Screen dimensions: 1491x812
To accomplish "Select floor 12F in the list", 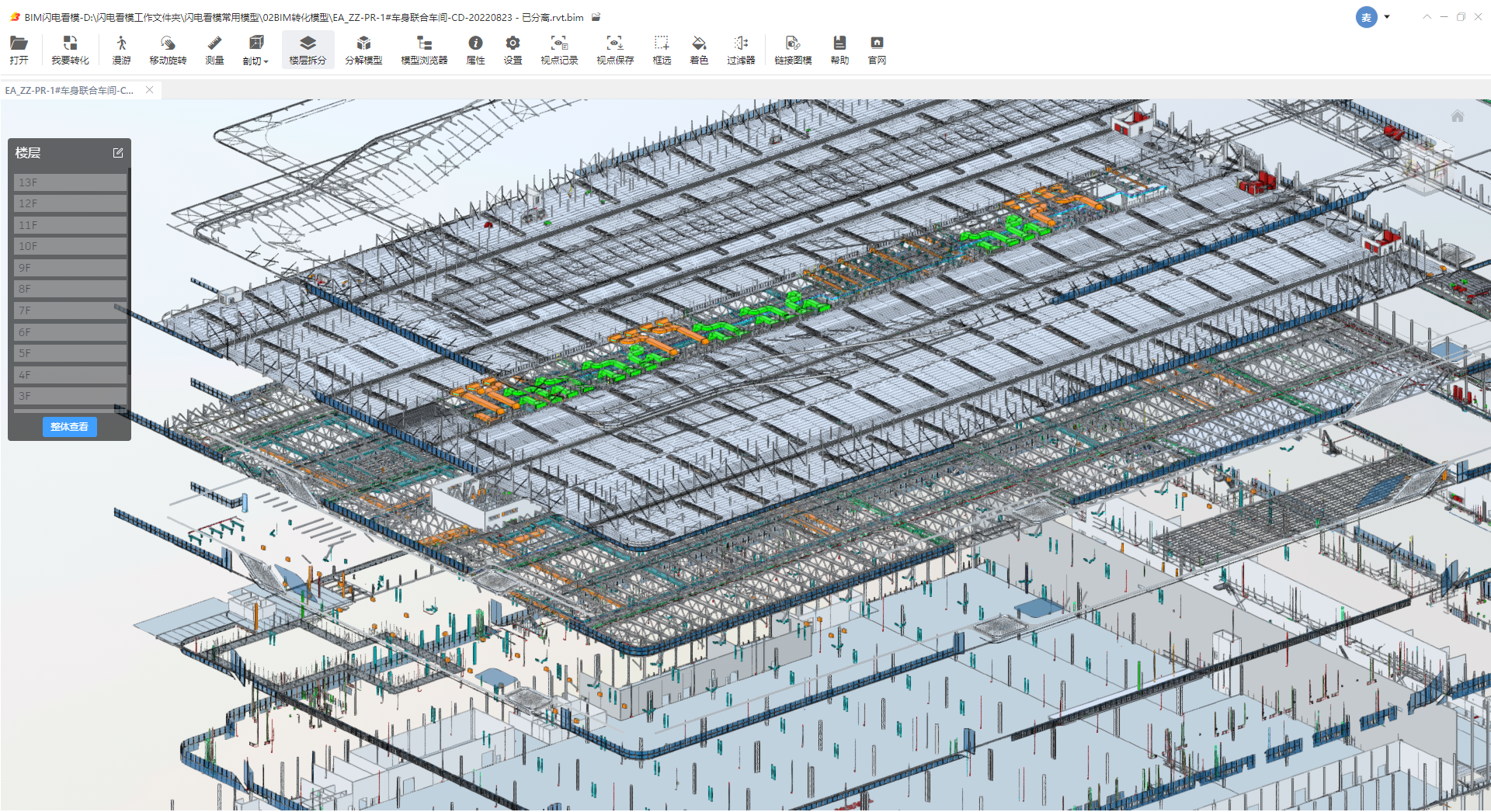I will (70, 203).
